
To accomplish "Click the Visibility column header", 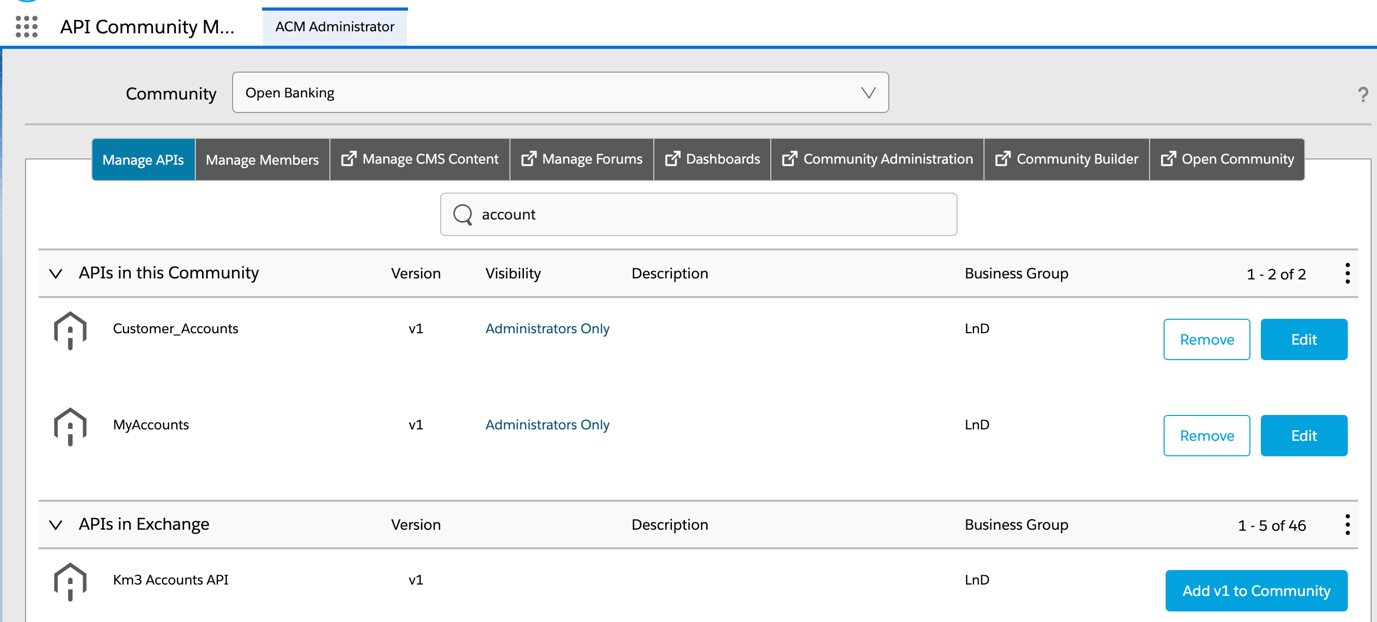I will tap(513, 273).
